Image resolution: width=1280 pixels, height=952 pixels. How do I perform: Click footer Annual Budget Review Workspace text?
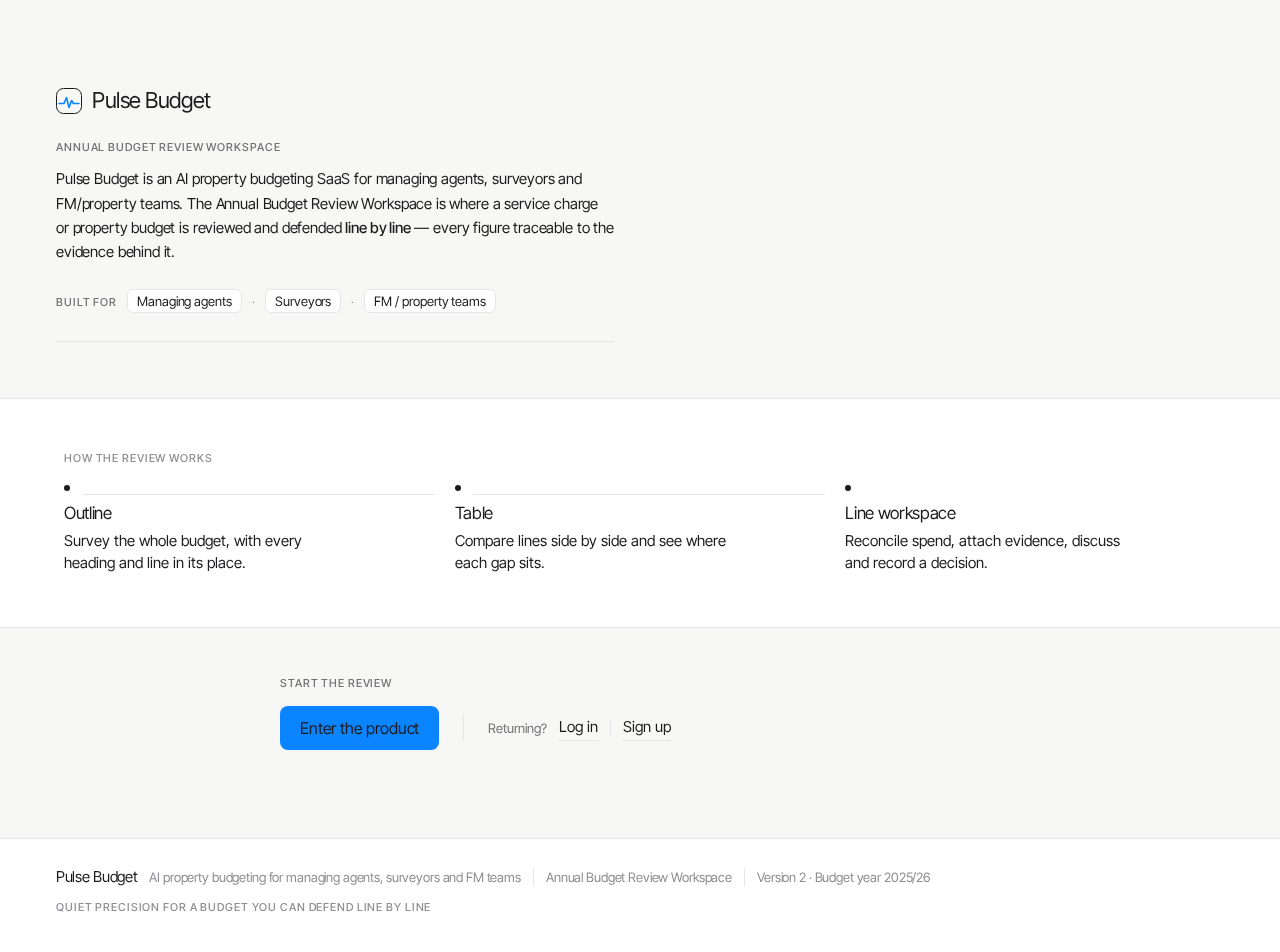click(639, 877)
